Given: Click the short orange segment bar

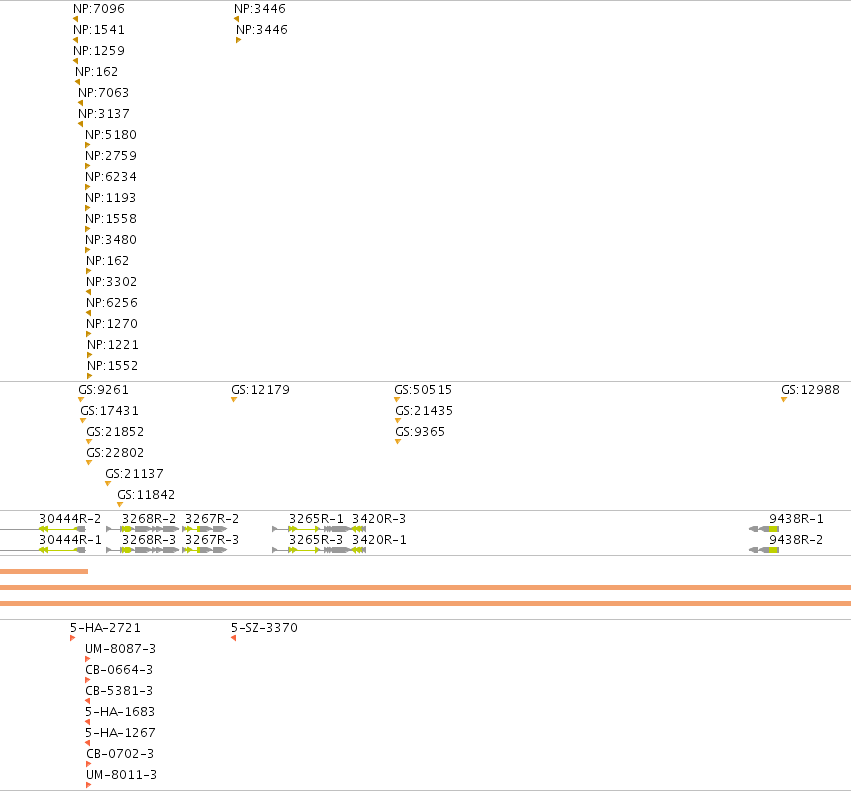Looking at the screenshot, I should (x=44, y=571).
